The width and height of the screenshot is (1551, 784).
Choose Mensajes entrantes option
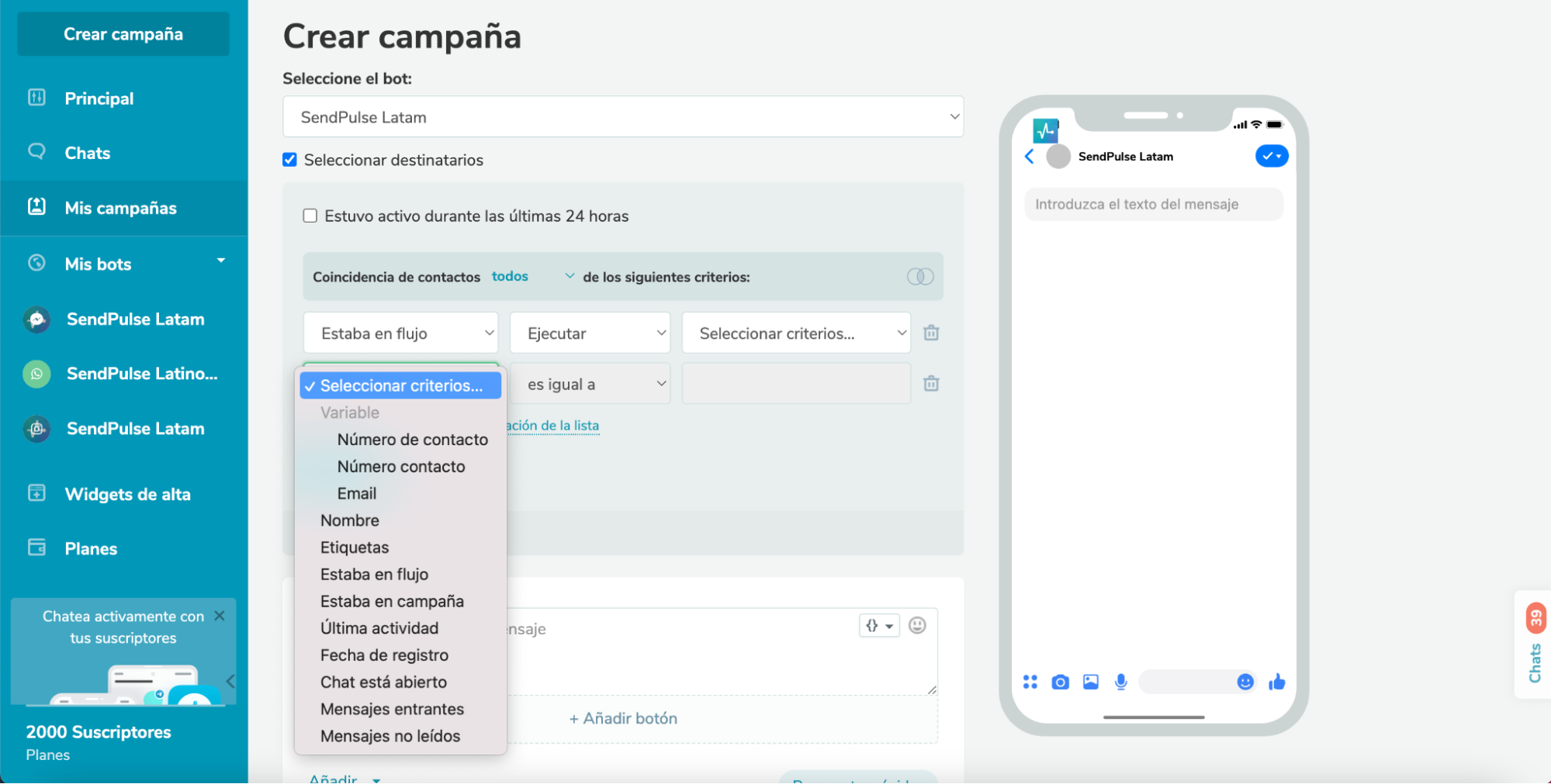point(400,710)
